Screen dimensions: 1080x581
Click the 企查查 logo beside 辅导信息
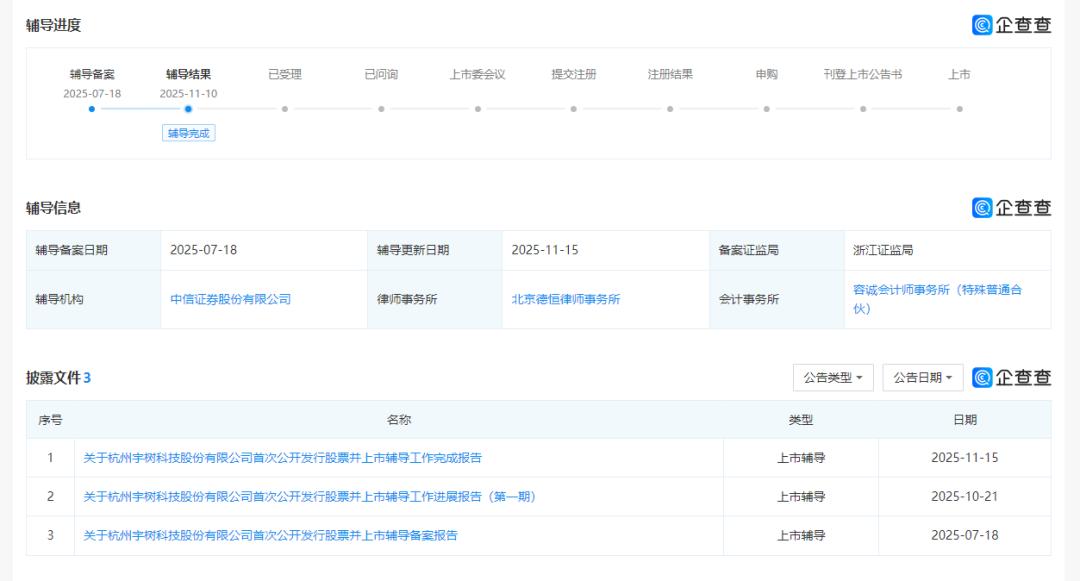[1011, 207]
